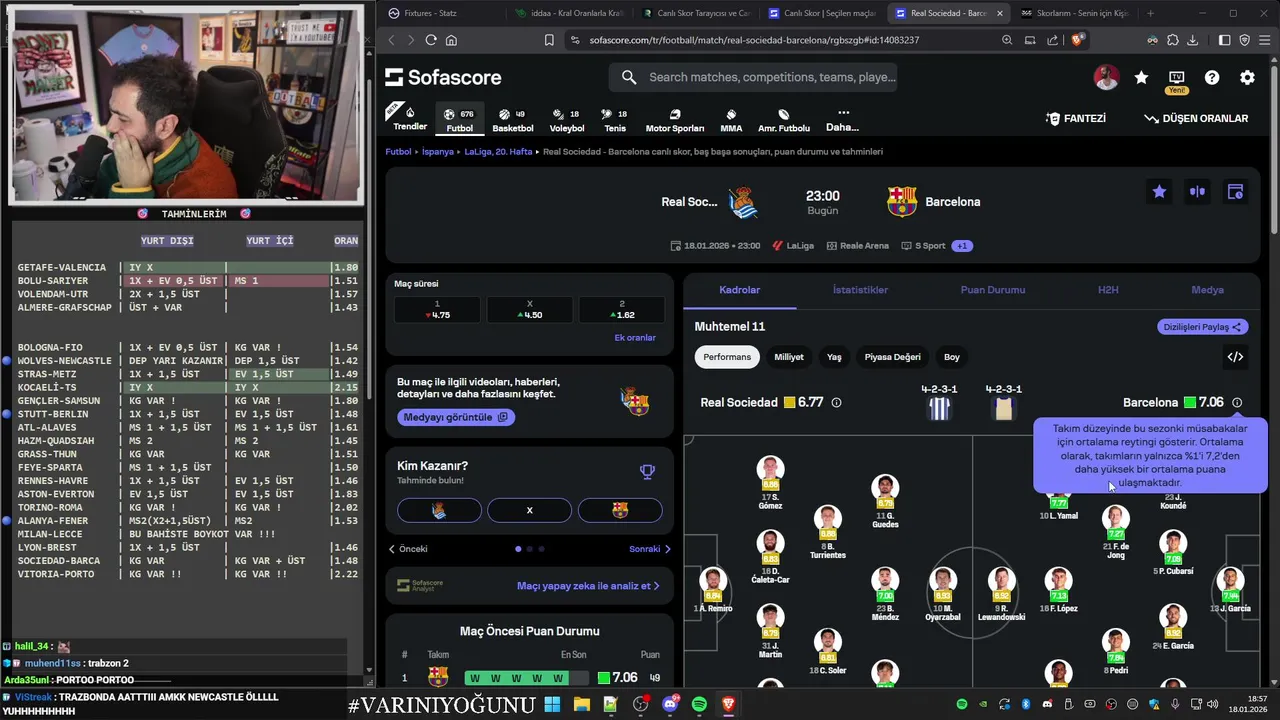Open Discord from the taskbar
The width and height of the screenshot is (1280, 720).
point(670,705)
